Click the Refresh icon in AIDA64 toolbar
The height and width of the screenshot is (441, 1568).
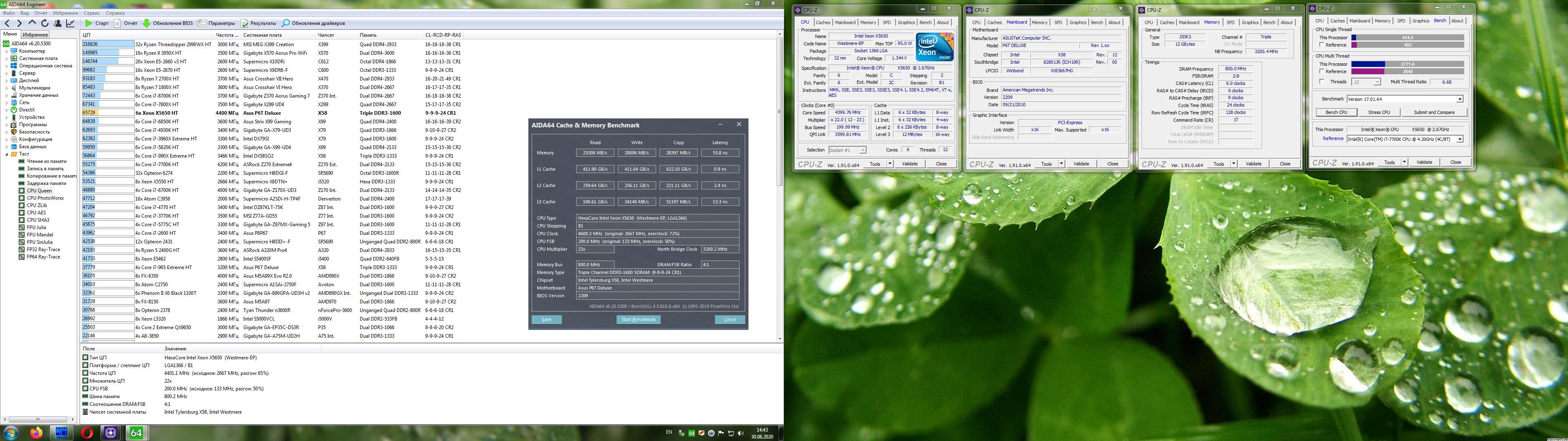[x=45, y=23]
